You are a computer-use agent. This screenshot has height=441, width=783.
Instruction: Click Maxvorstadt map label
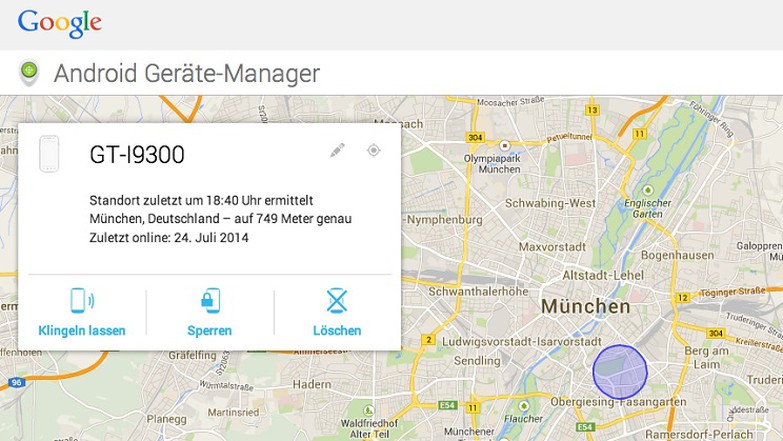point(552,247)
